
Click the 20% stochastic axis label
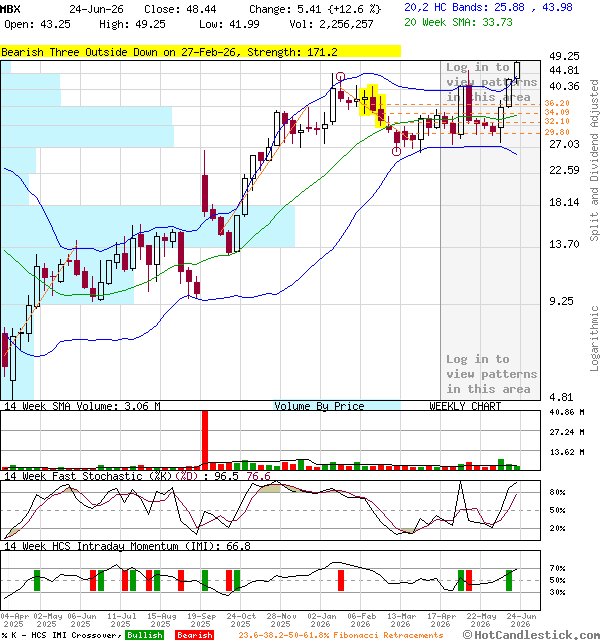(558, 528)
